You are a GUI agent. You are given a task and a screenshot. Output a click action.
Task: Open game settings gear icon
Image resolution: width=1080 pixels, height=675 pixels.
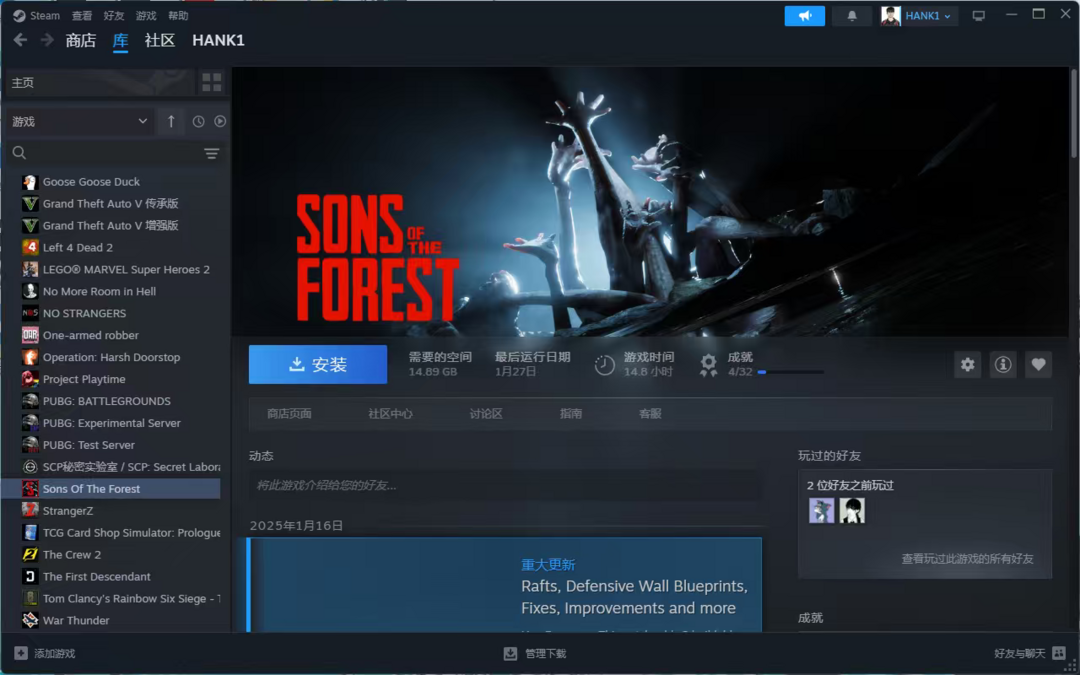[x=968, y=364]
